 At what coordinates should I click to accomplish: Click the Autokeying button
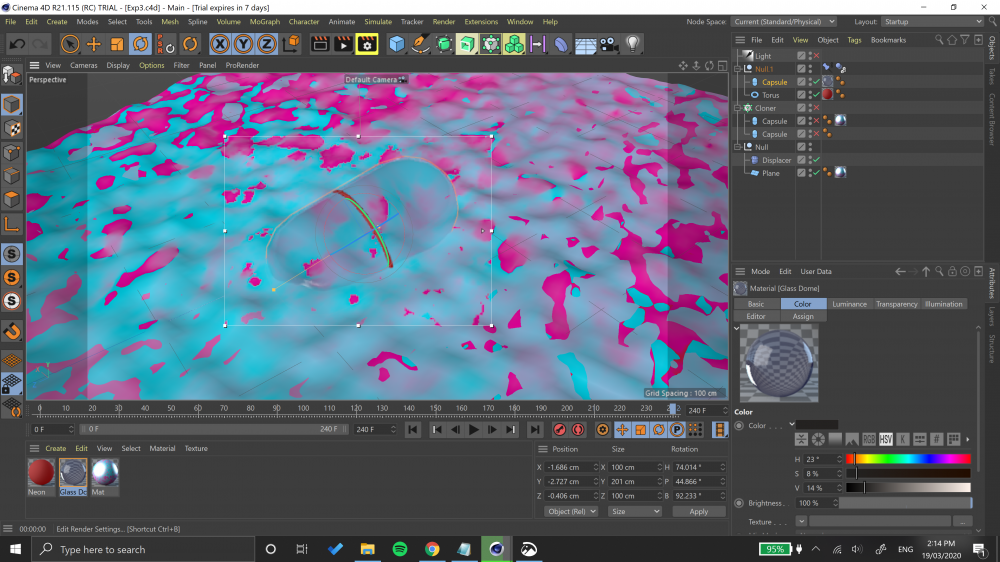578,429
